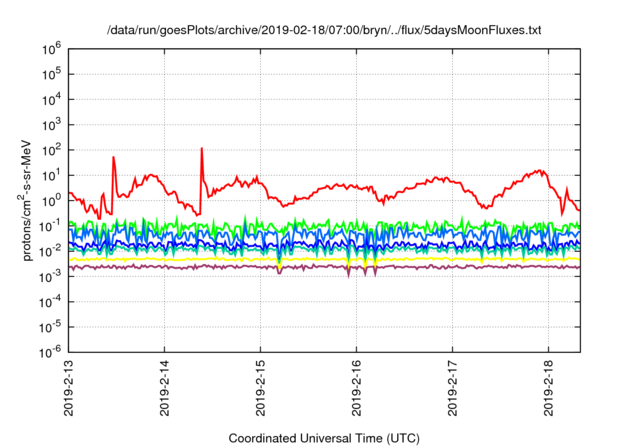Click the 2019-2-14 date label

point(164,388)
